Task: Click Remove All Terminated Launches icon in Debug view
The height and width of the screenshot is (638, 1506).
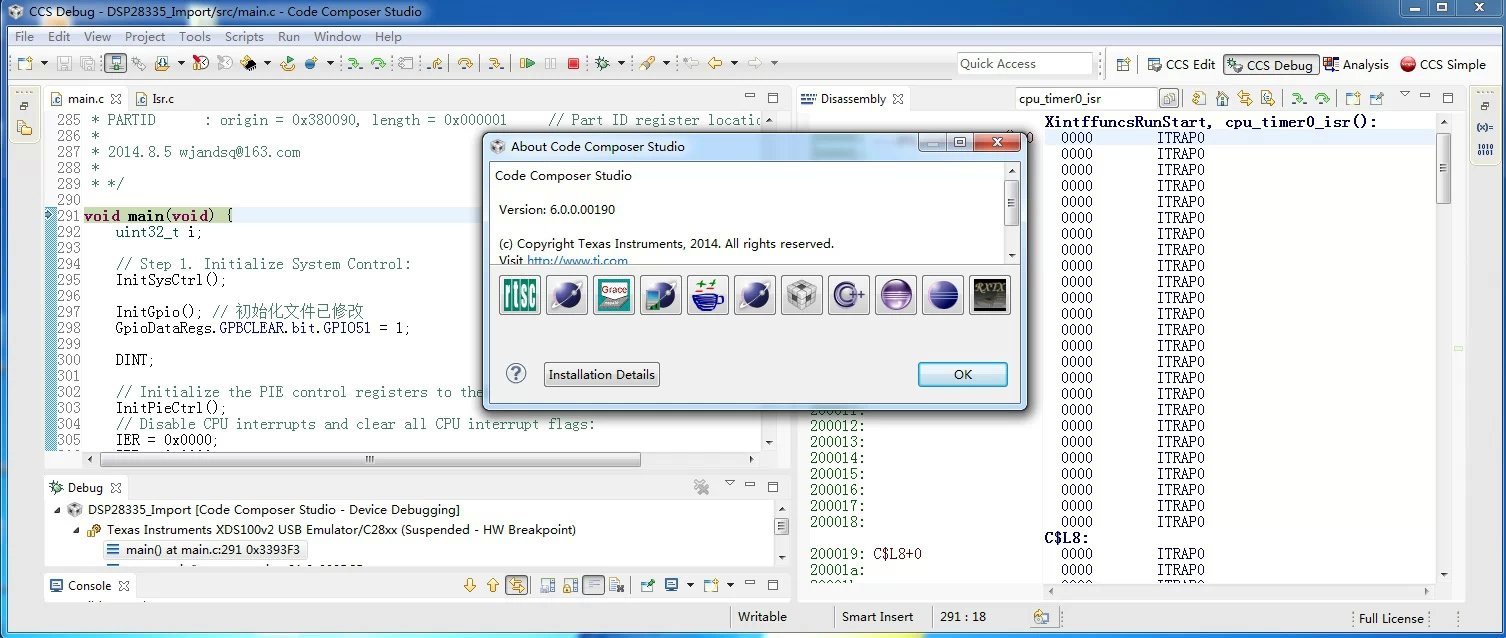Action: tap(702, 487)
